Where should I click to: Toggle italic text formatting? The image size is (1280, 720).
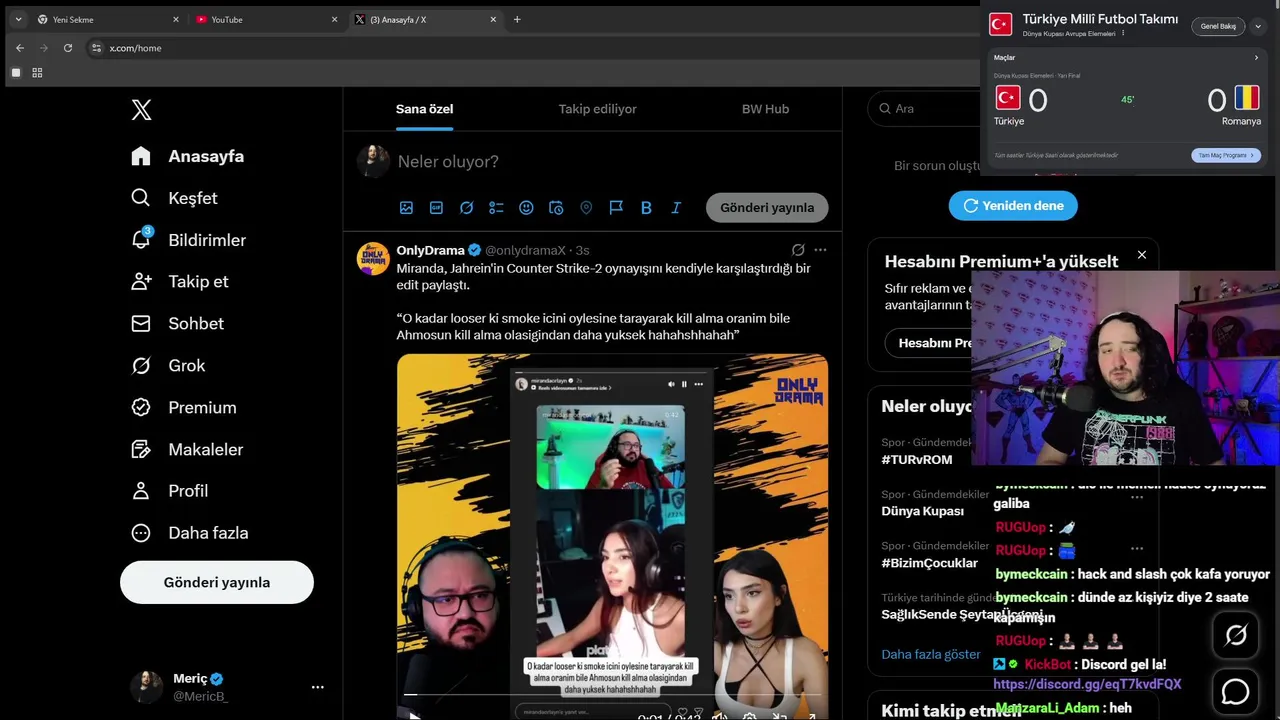point(676,208)
